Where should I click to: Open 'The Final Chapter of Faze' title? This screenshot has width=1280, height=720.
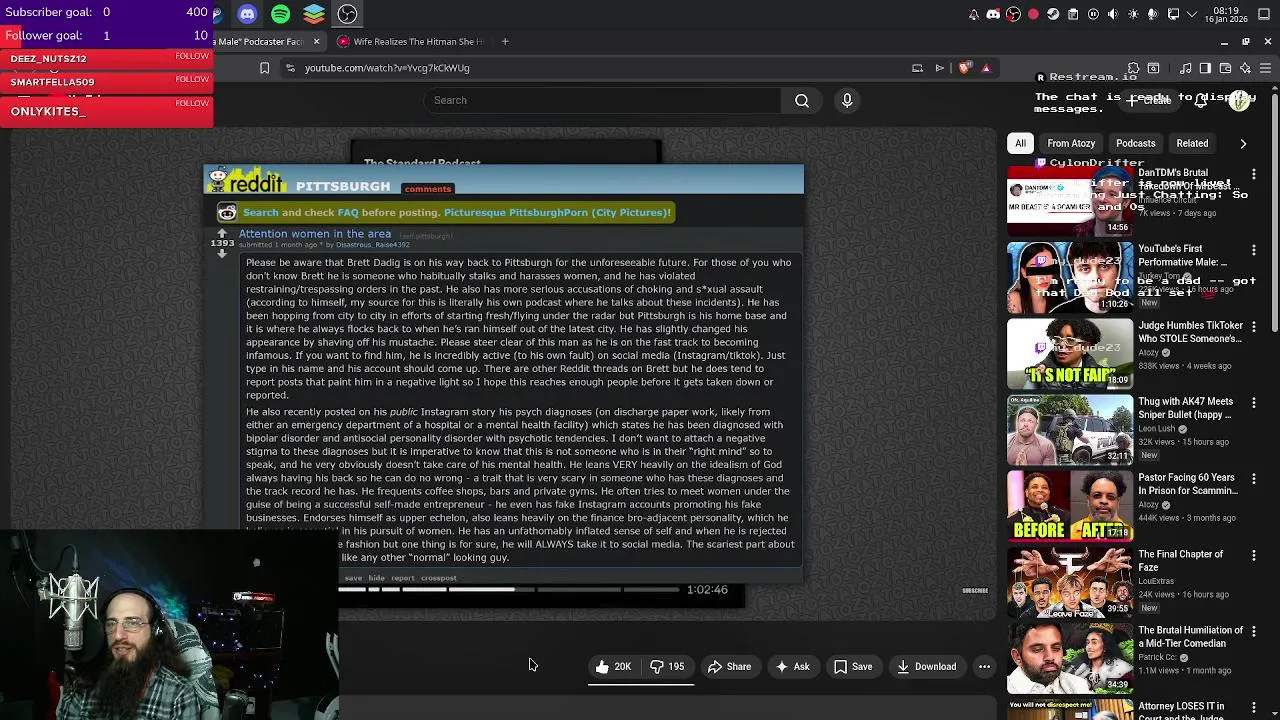pos(1180,560)
